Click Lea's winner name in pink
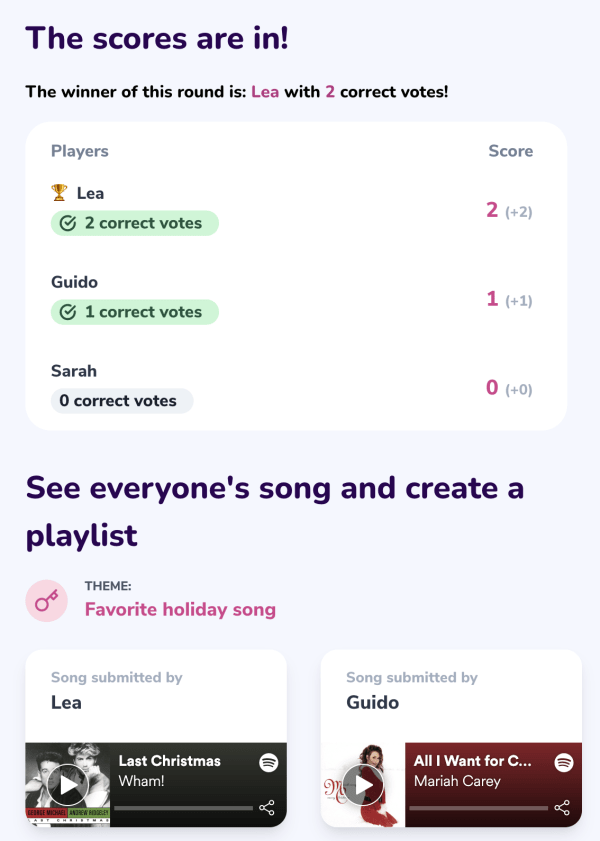 [265, 92]
